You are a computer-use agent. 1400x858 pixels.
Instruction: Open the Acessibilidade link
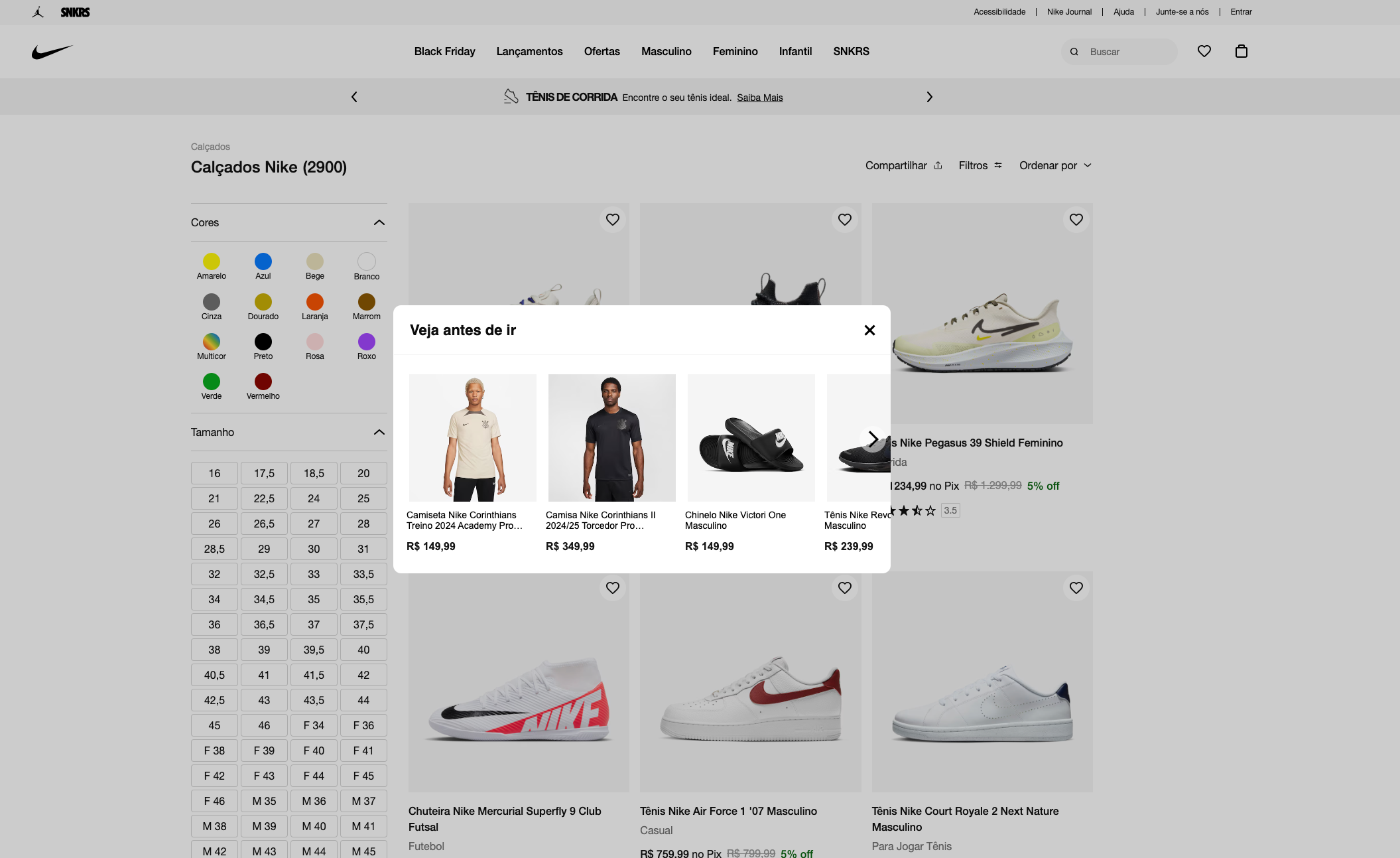999,12
